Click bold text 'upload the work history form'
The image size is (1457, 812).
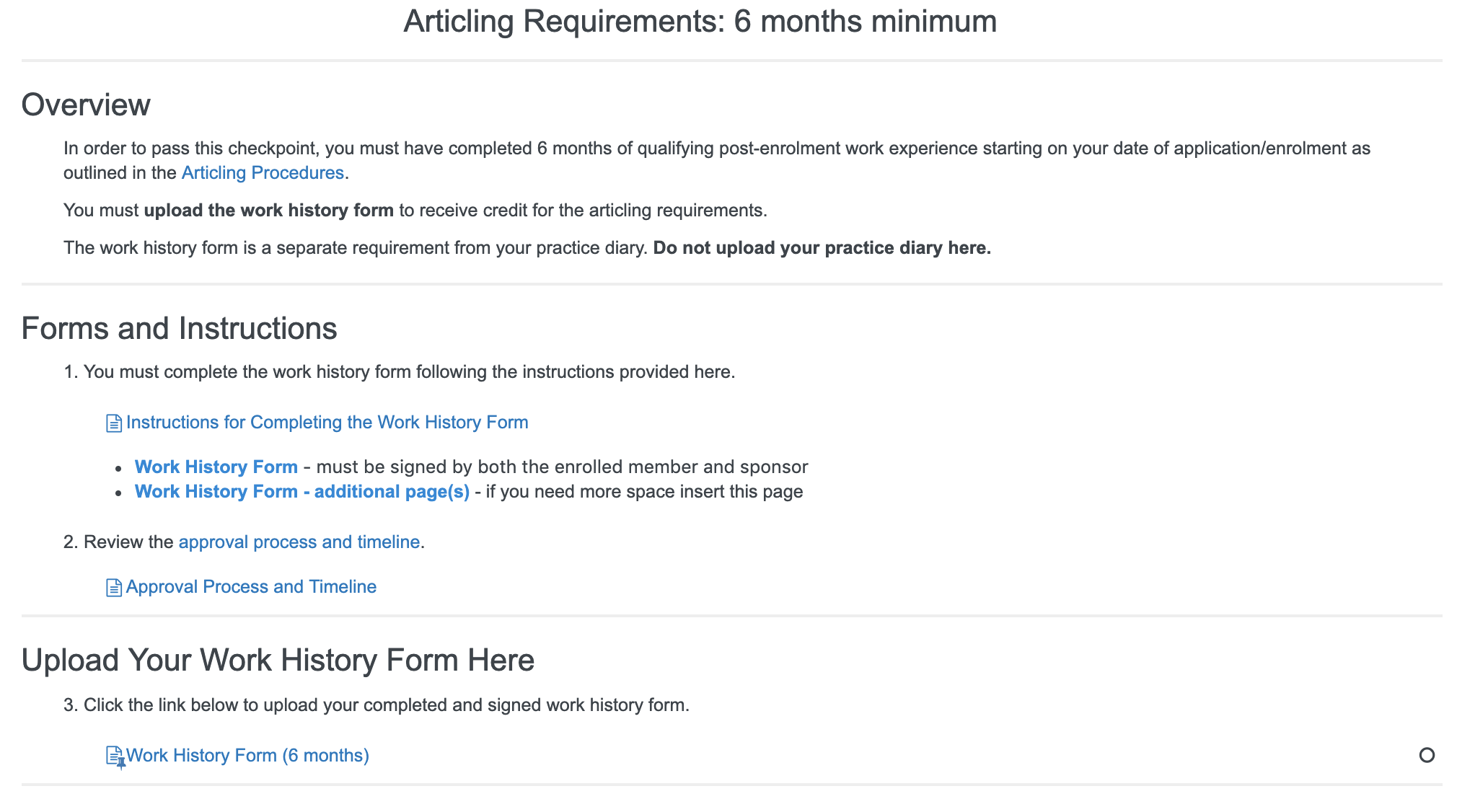click(268, 211)
